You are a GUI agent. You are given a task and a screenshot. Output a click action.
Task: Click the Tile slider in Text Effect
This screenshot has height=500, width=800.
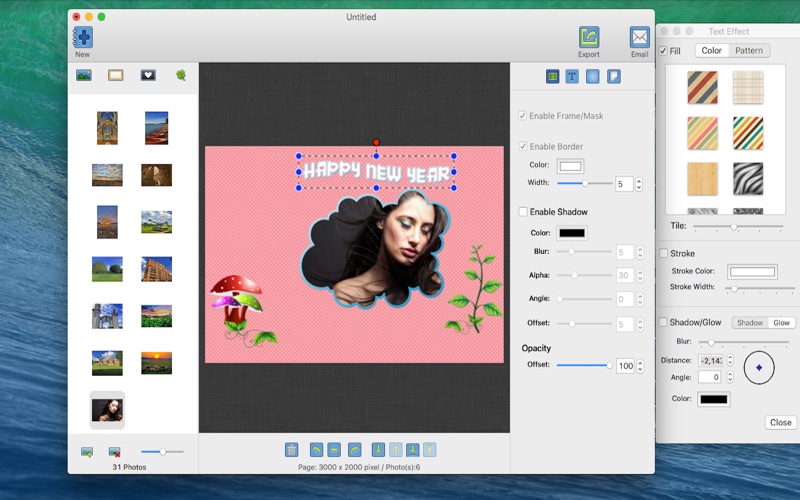(738, 227)
